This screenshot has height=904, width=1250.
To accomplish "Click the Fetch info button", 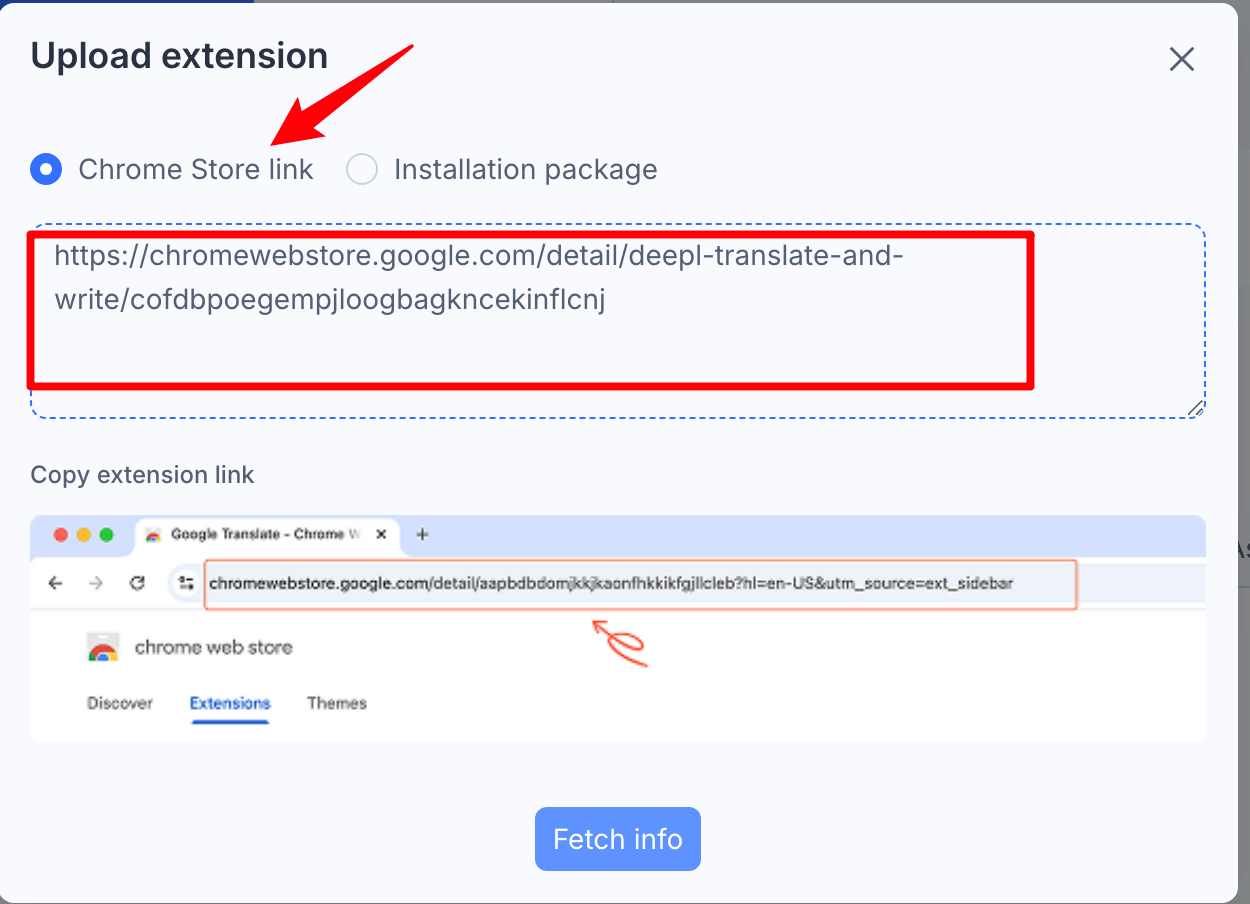I will pos(618,839).
